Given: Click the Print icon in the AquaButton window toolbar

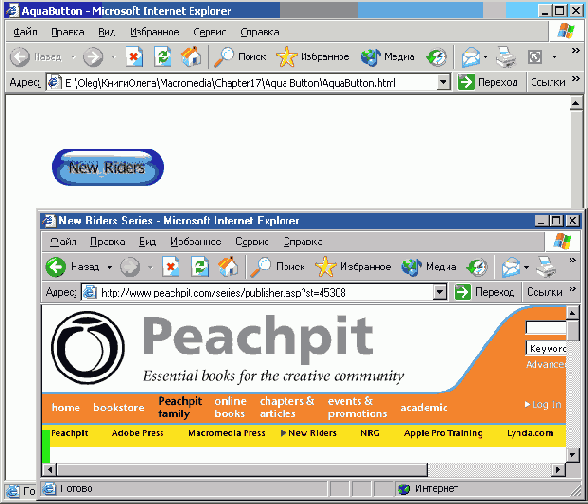Looking at the screenshot, I should click(x=506, y=57).
